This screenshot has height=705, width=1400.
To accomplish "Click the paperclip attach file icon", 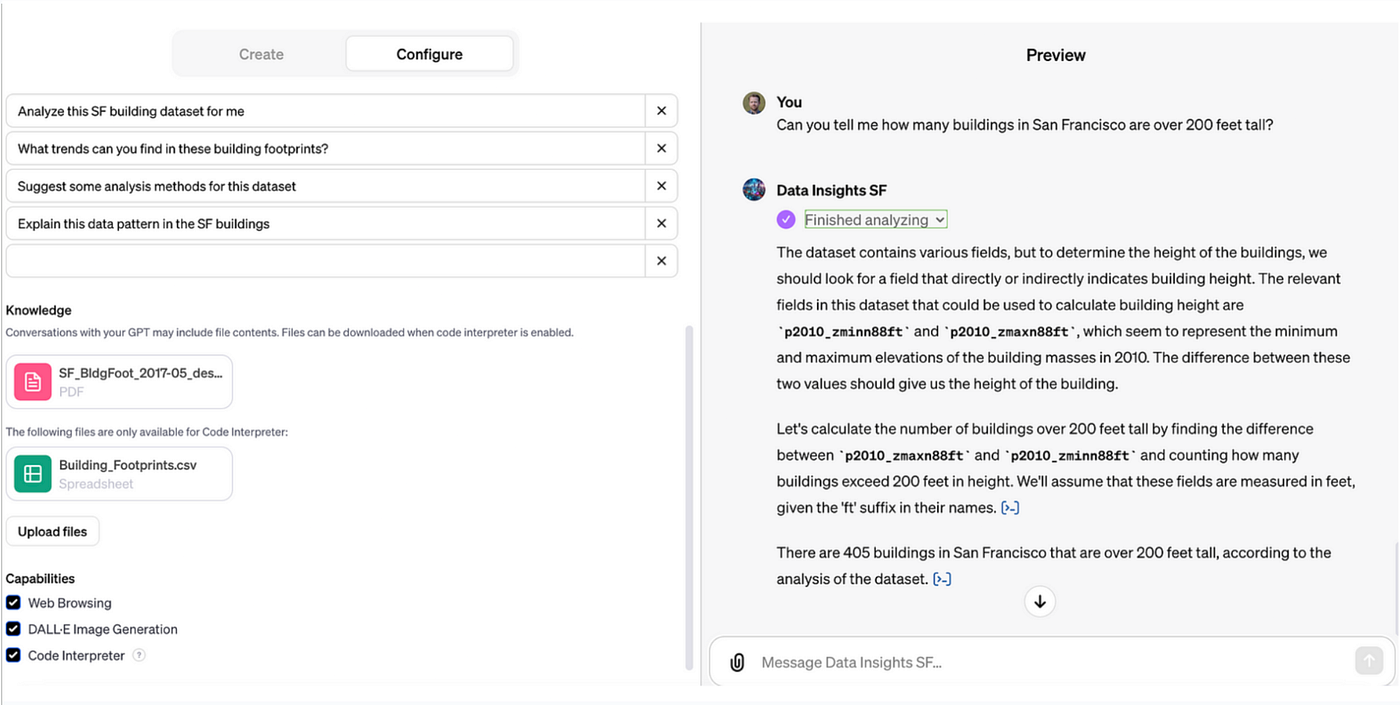I will (737, 662).
